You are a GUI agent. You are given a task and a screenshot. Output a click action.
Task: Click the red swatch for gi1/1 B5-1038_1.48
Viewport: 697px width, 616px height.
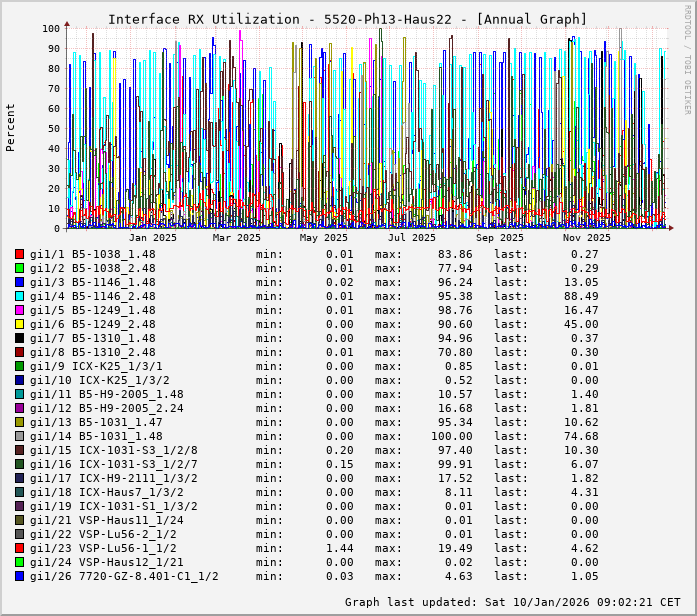(20, 254)
